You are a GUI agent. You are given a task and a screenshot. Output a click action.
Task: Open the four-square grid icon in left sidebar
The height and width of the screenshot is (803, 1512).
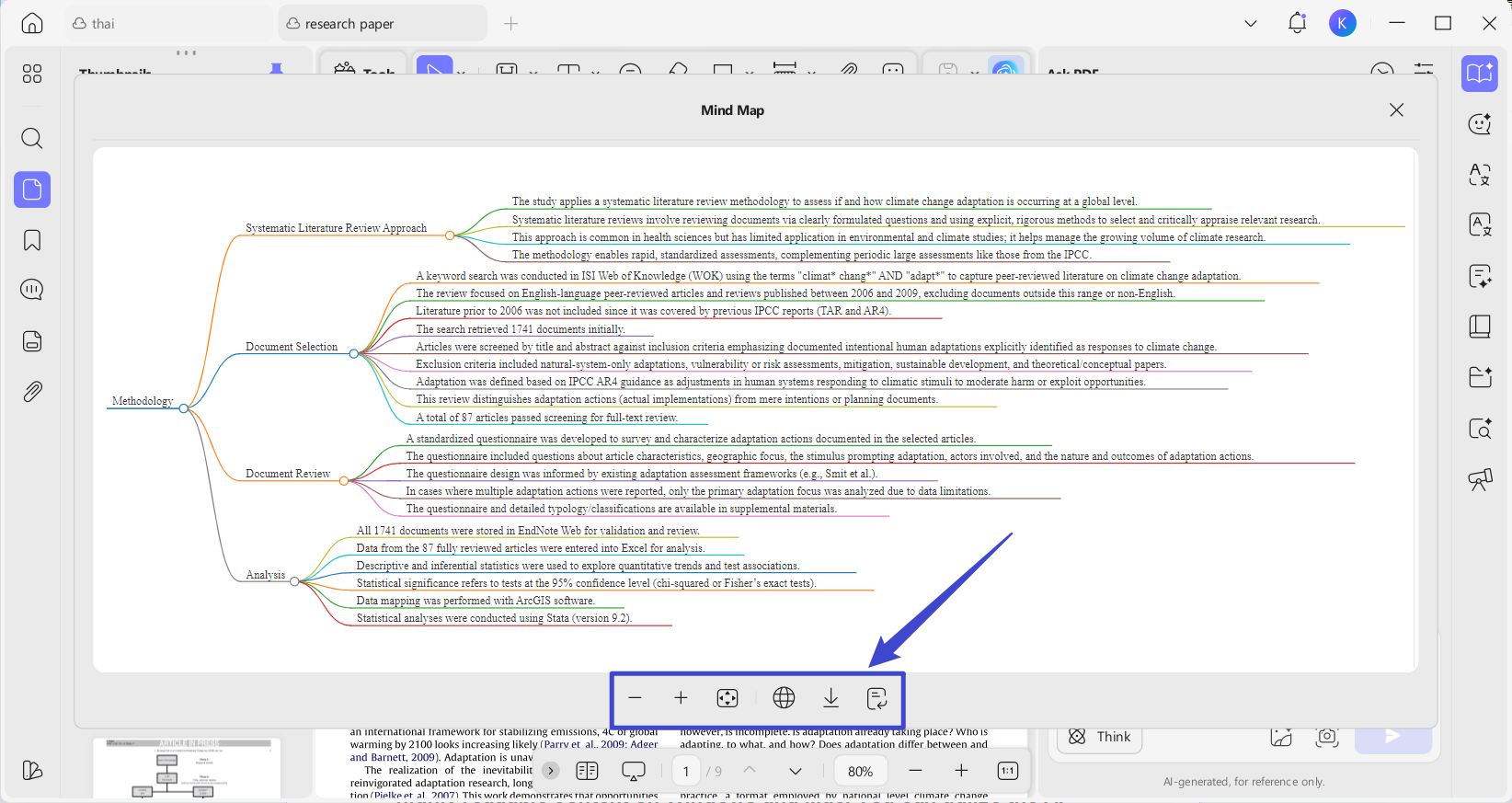tap(32, 74)
